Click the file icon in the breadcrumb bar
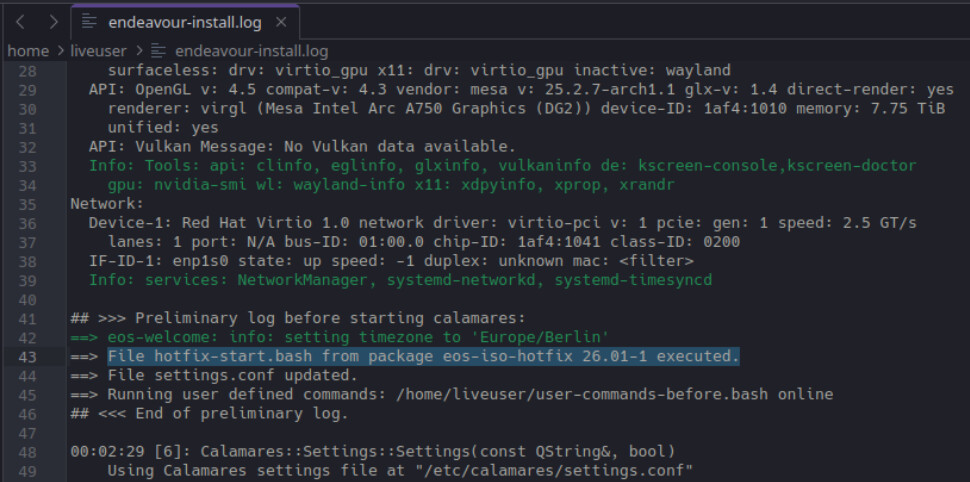Screen dimensions: 970x482 point(160,50)
